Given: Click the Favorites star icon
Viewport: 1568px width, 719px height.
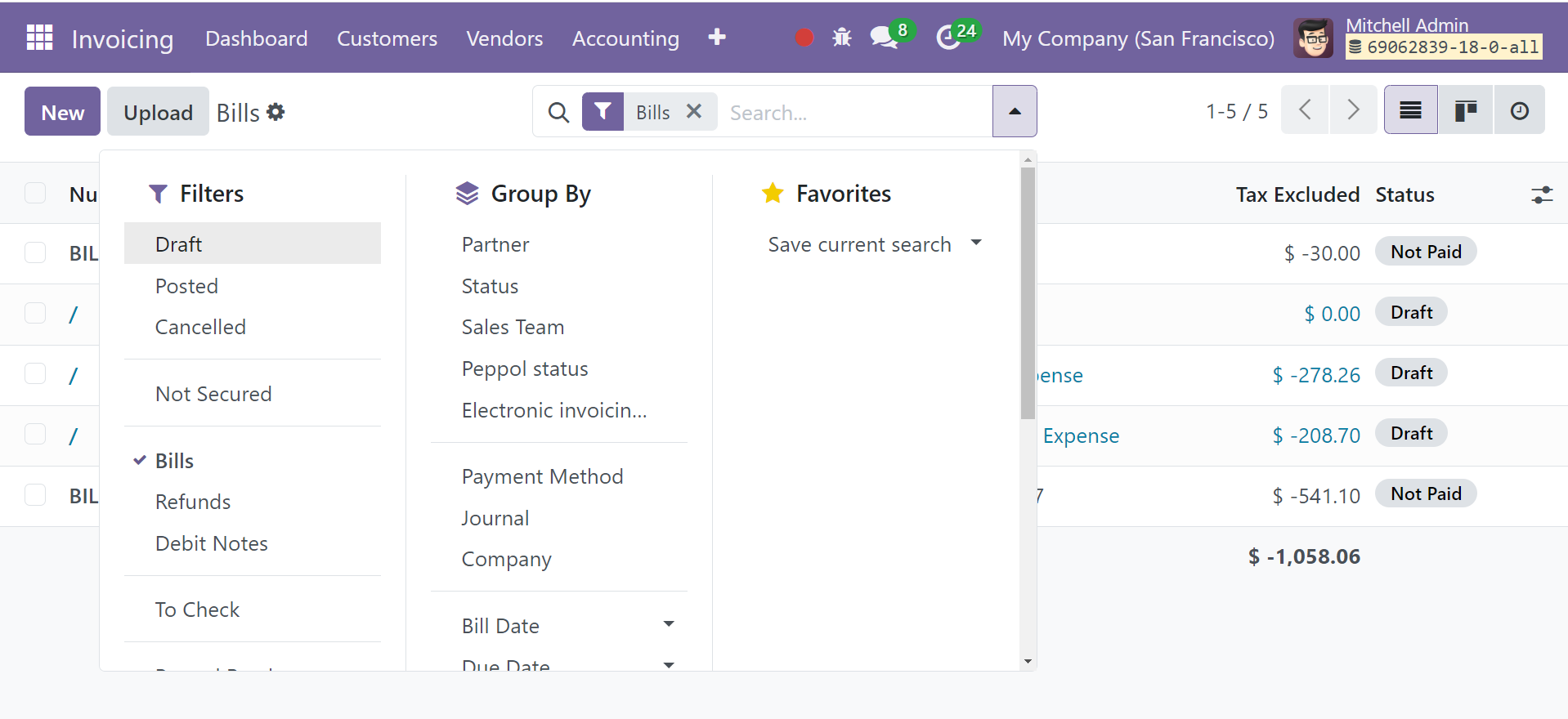Looking at the screenshot, I should (x=773, y=193).
